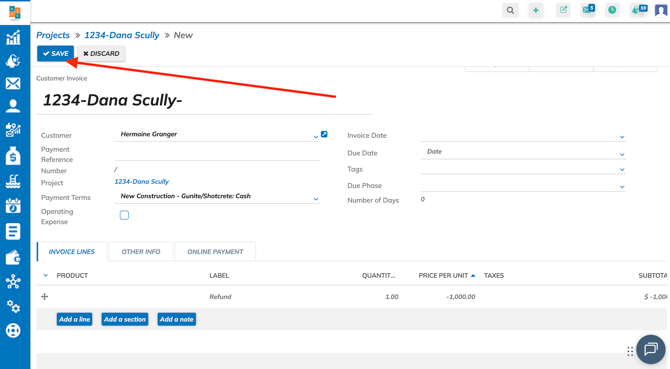Click the DISCARD button

[101, 53]
